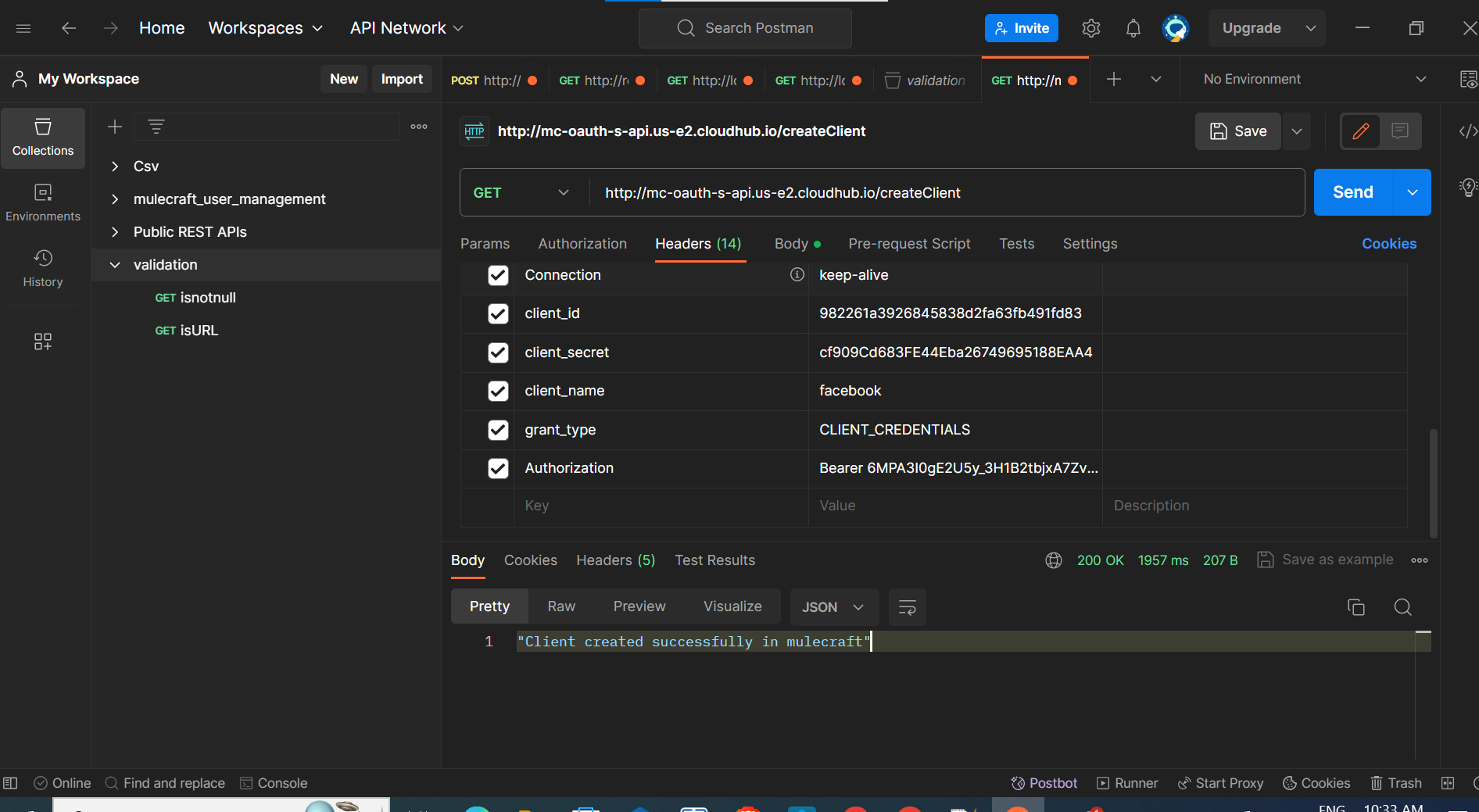
Task: Open History in the sidebar
Action: click(43, 268)
